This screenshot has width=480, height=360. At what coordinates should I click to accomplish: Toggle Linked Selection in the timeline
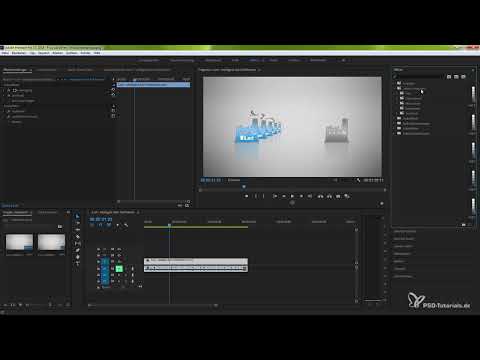click(x=109, y=225)
